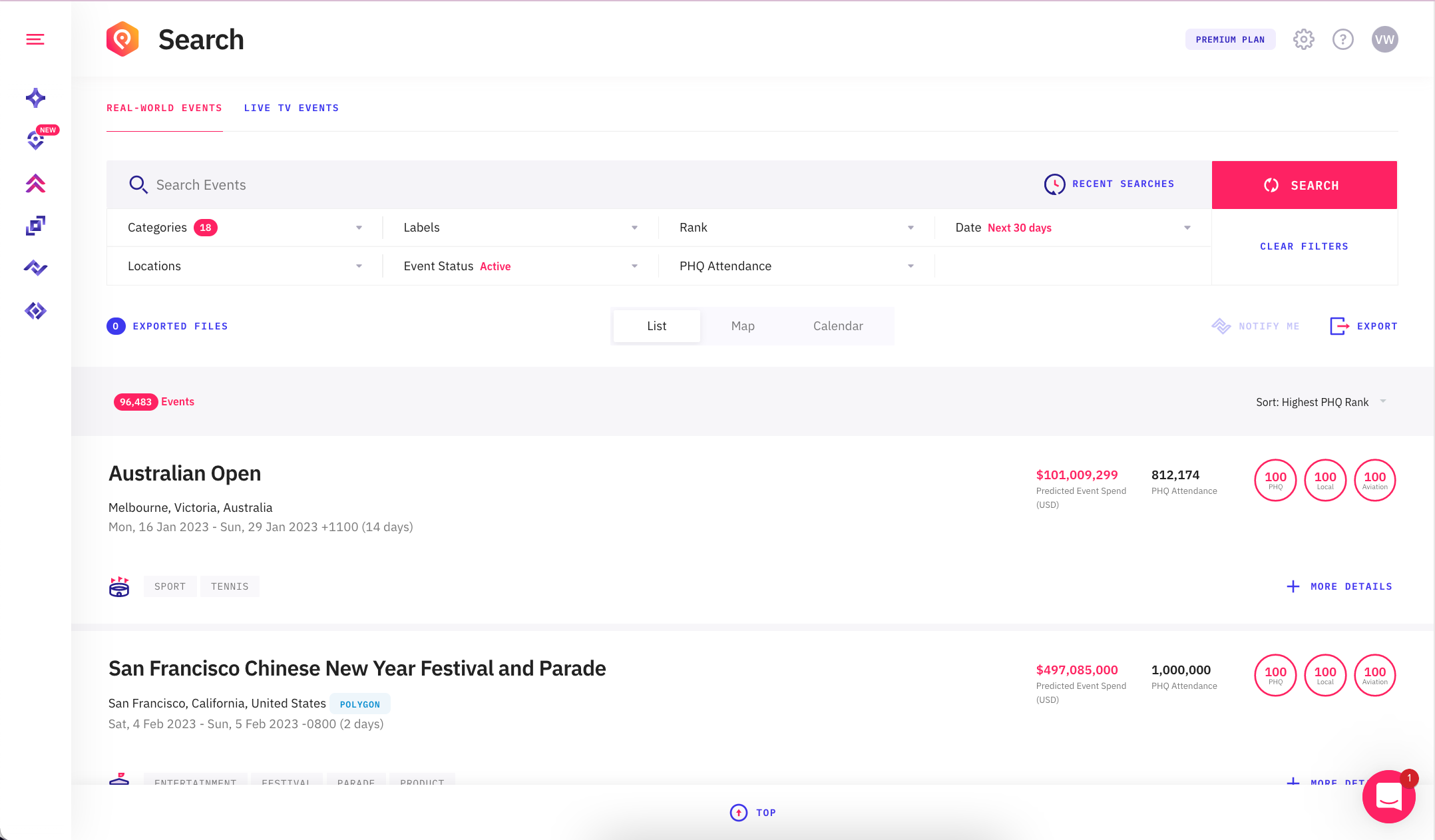Select the List view toggle
The image size is (1435, 840).
pos(656,326)
